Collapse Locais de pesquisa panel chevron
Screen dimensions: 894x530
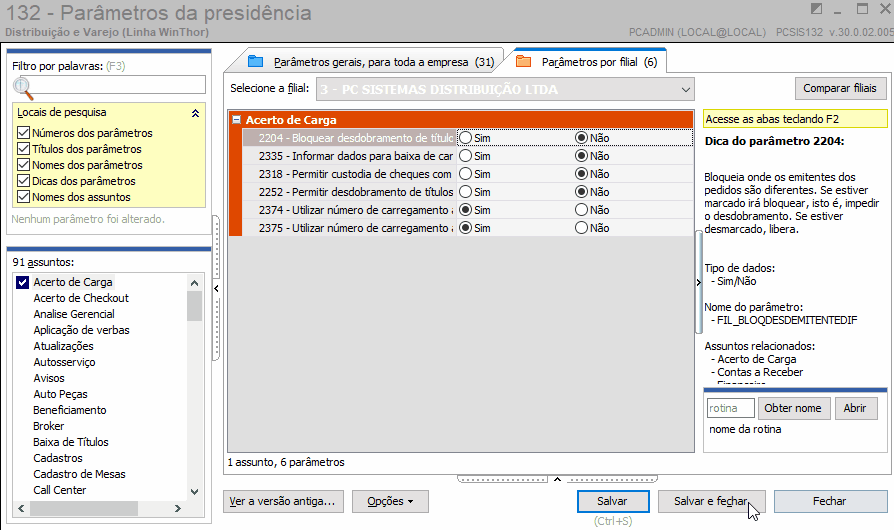[196, 113]
